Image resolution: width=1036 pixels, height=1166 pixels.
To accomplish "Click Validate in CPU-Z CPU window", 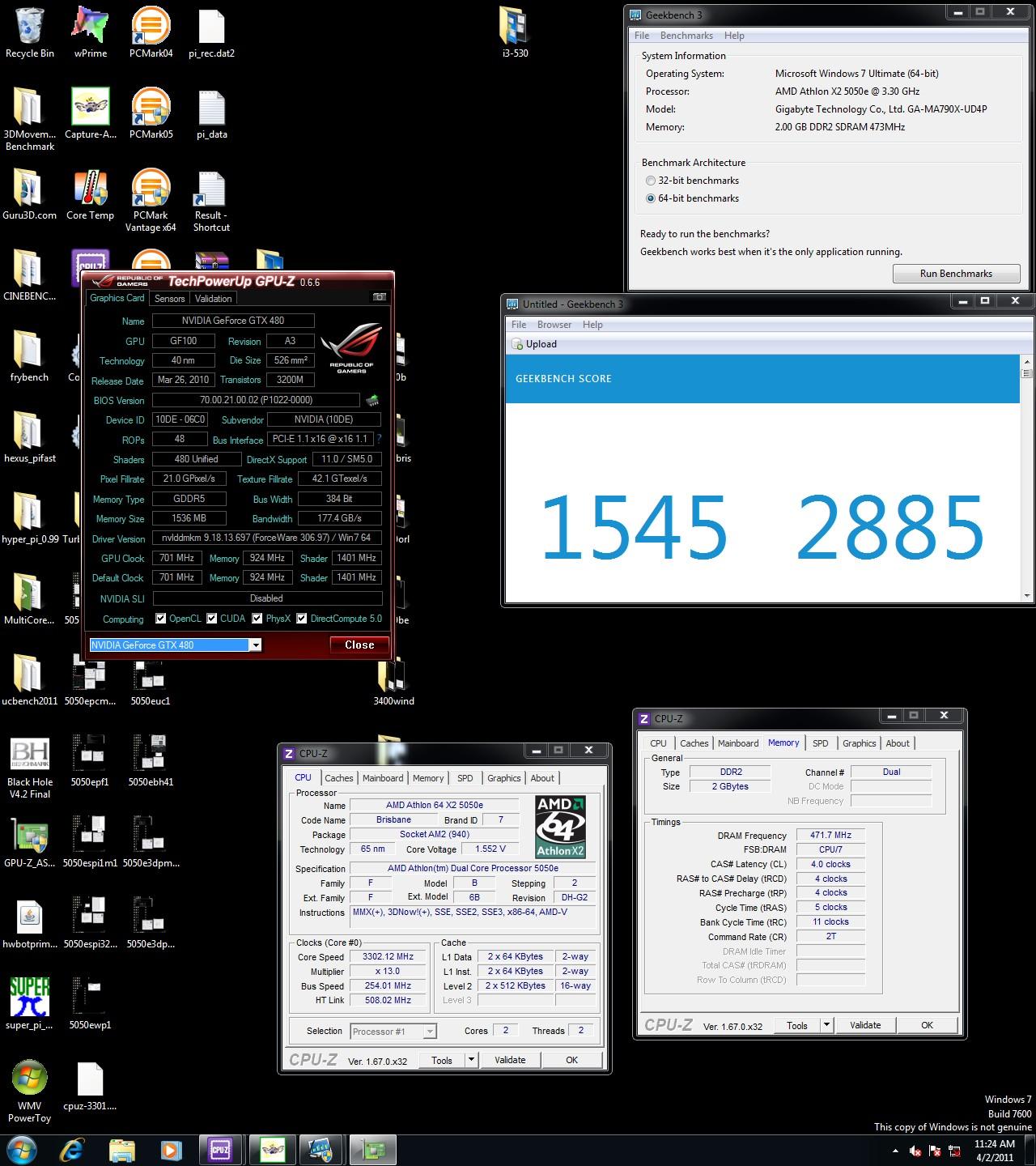I will pos(510,1060).
